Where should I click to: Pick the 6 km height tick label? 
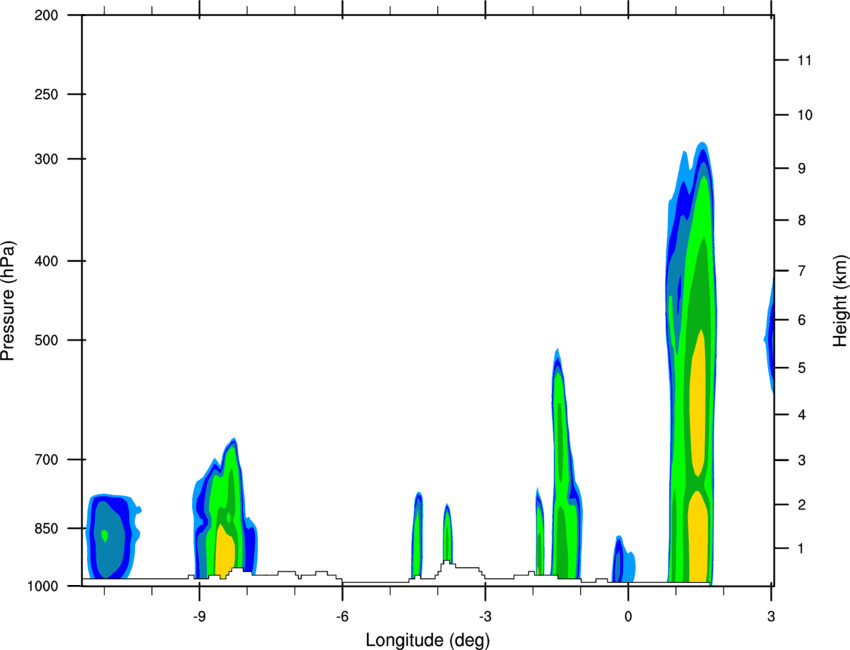click(801, 320)
